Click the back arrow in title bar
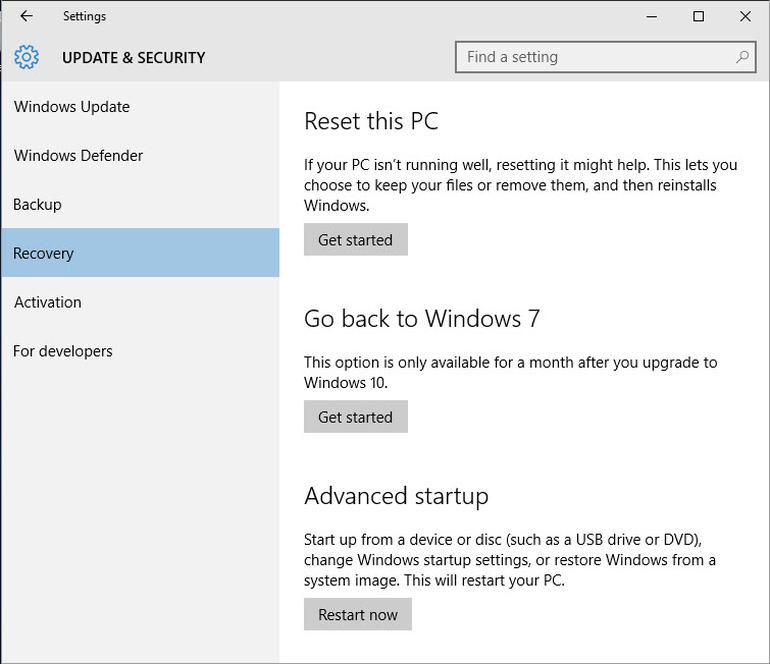Image resolution: width=770 pixels, height=664 pixels. pos(26,16)
